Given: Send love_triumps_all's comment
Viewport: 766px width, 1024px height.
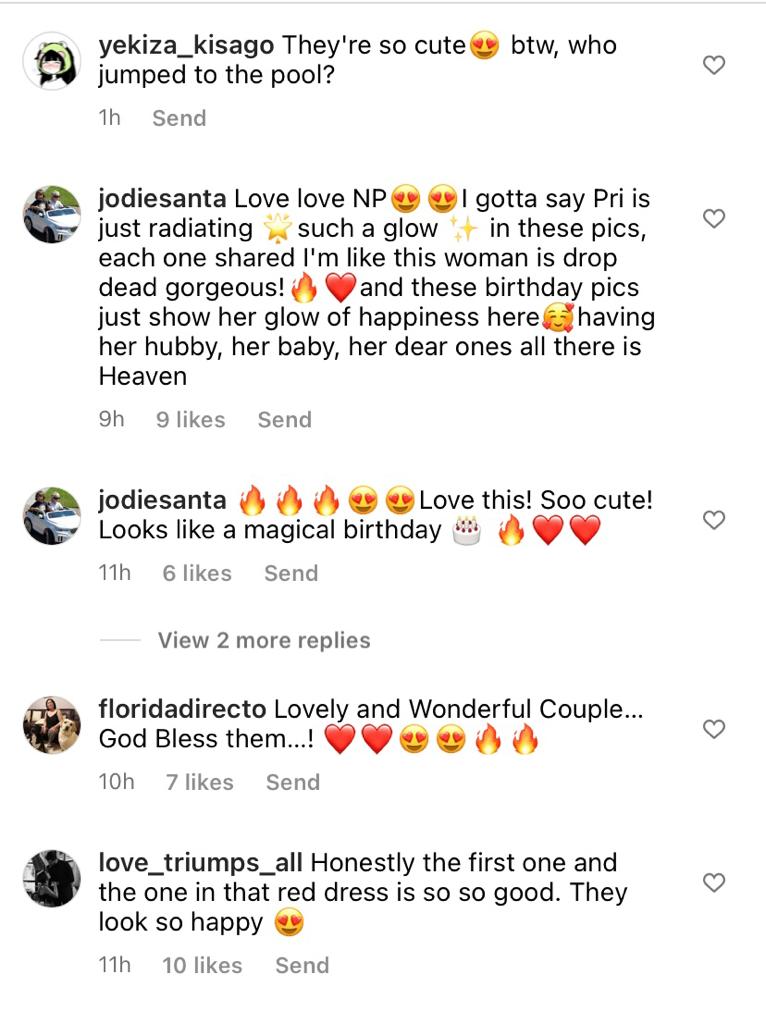Looking at the screenshot, I should point(302,966).
